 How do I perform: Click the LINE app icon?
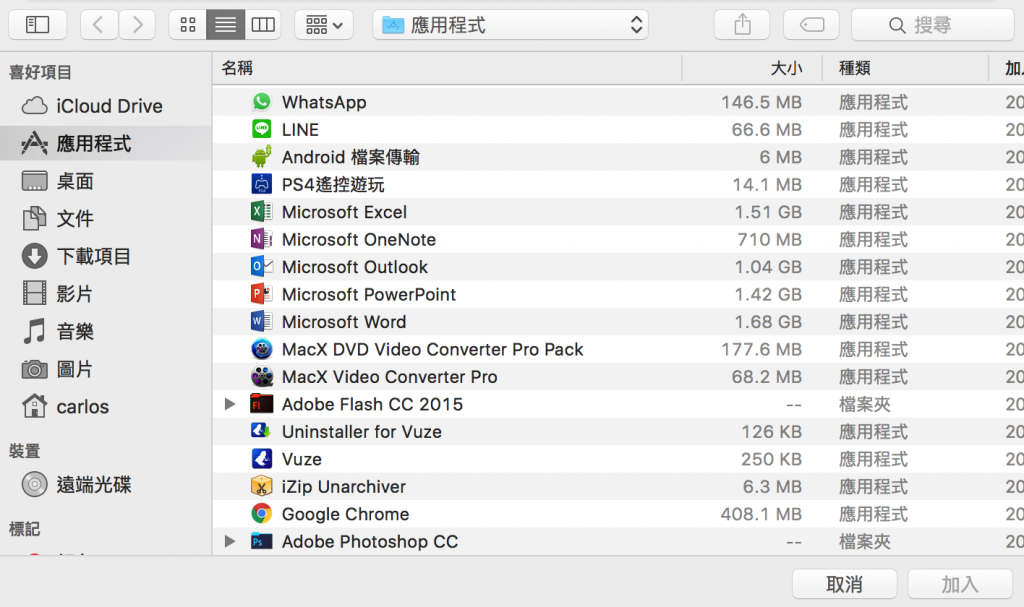click(x=262, y=129)
